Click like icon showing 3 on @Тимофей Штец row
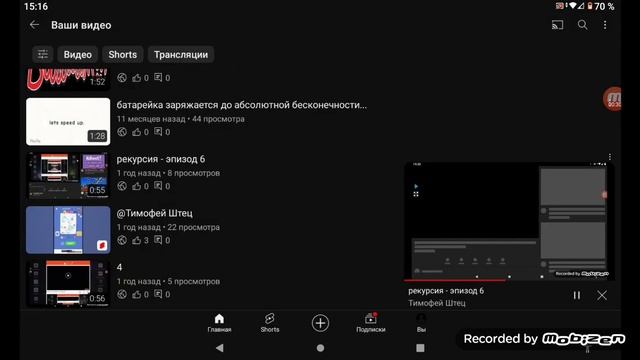Image resolution: width=640 pixels, height=360 pixels. 136,240
